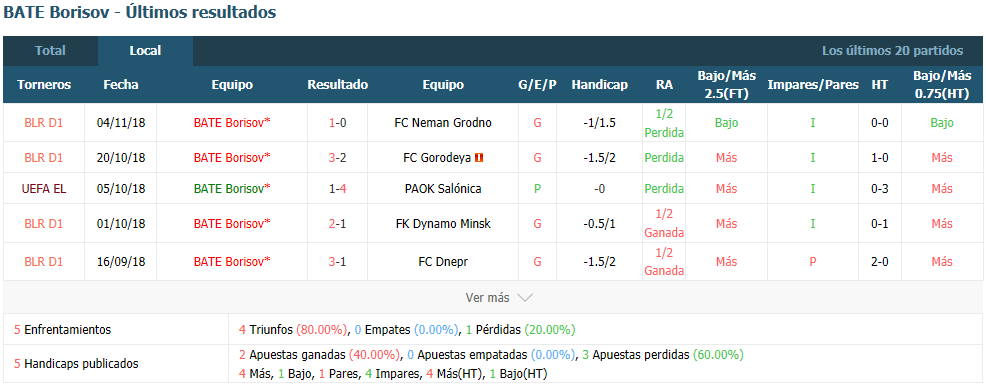Image resolution: width=986 pixels, height=387 pixels.
Task: Click the UEFA EL tournament label
Action: click(x=43, y=188)
